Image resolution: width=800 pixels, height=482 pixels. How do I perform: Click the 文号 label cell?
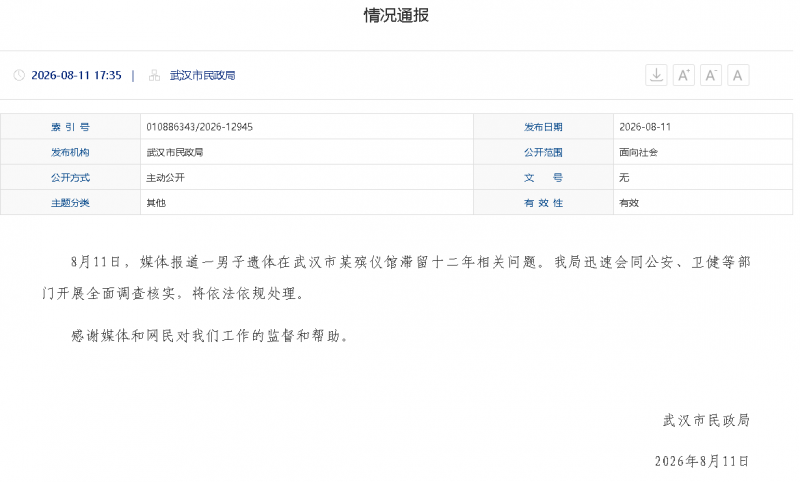click(543, 177)
